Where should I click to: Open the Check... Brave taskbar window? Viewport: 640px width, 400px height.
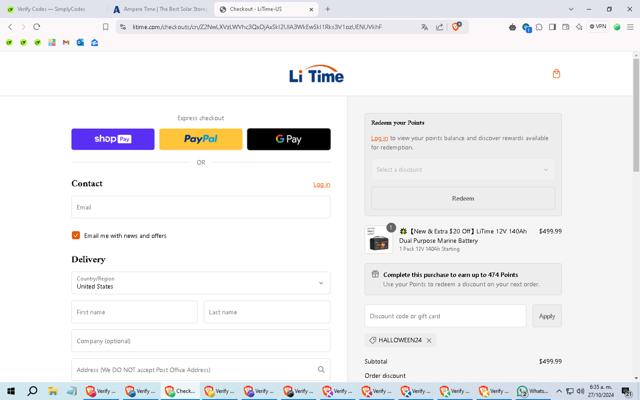(180, 391)
